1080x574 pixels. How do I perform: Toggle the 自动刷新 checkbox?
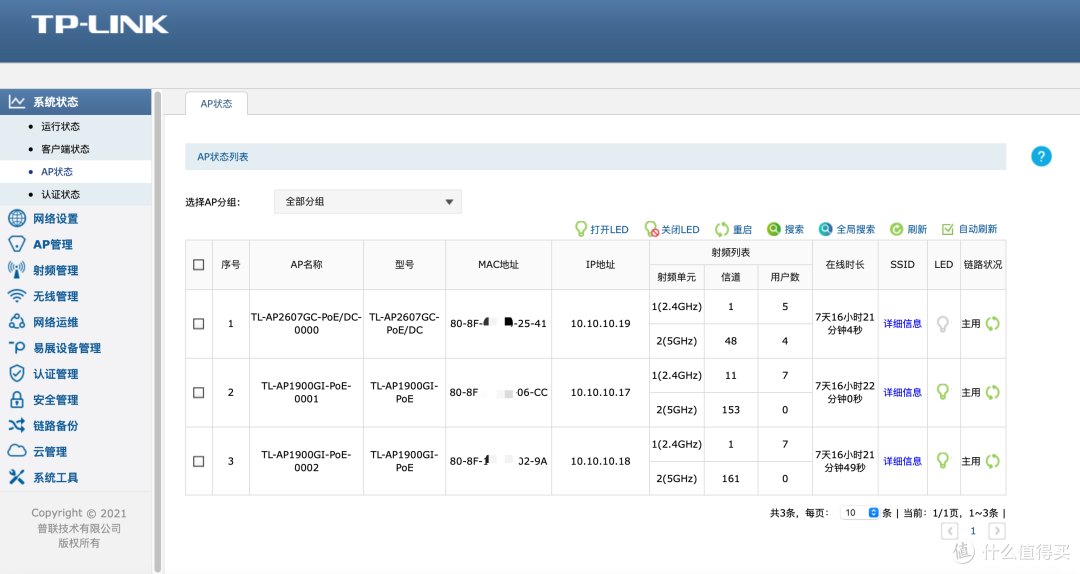948,229
